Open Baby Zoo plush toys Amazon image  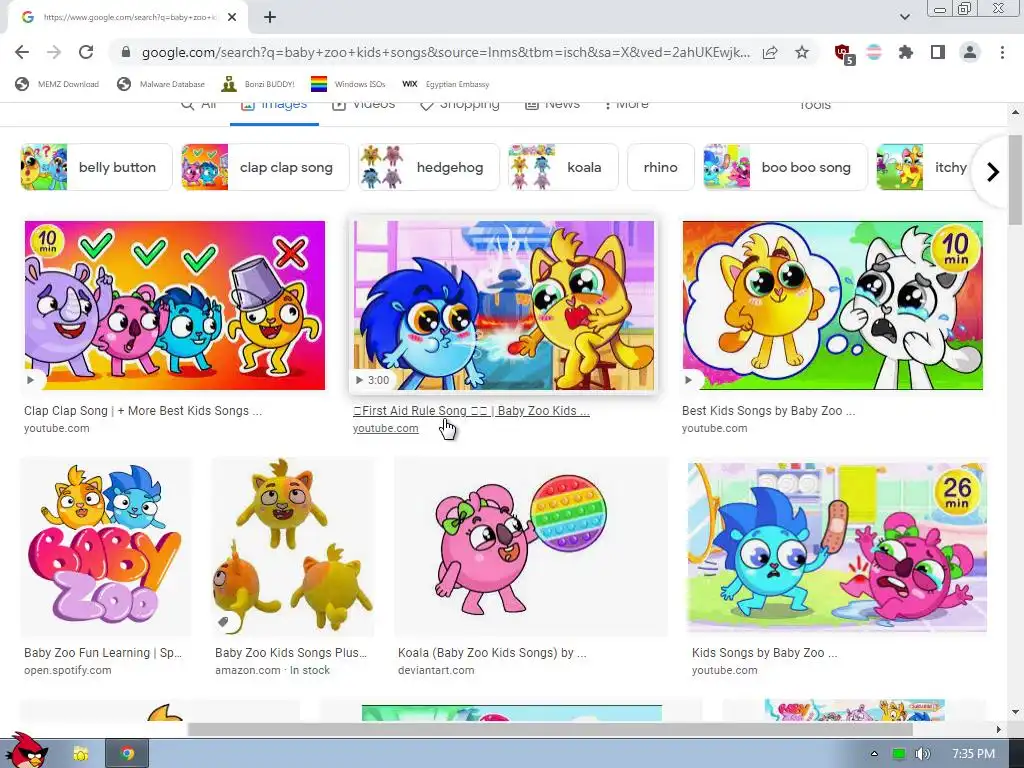293,547
